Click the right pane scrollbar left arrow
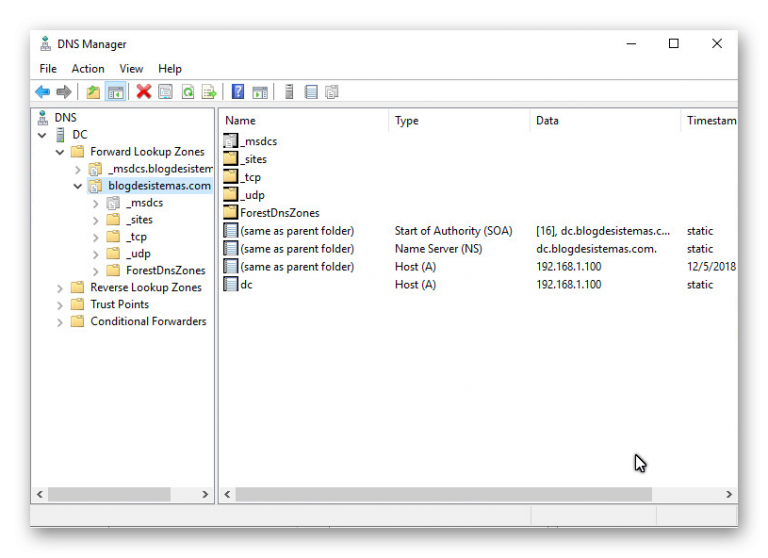The image size is (768, 558). (227, 494)
